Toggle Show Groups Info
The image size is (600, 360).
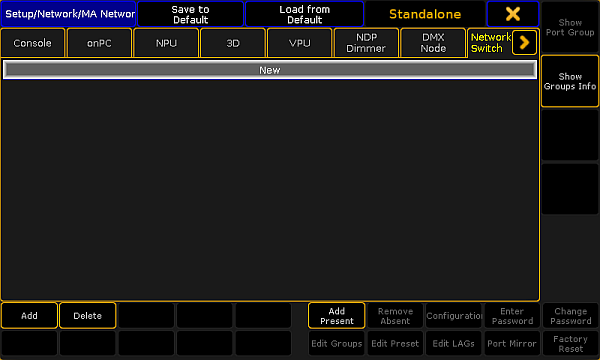coord(570,81)
